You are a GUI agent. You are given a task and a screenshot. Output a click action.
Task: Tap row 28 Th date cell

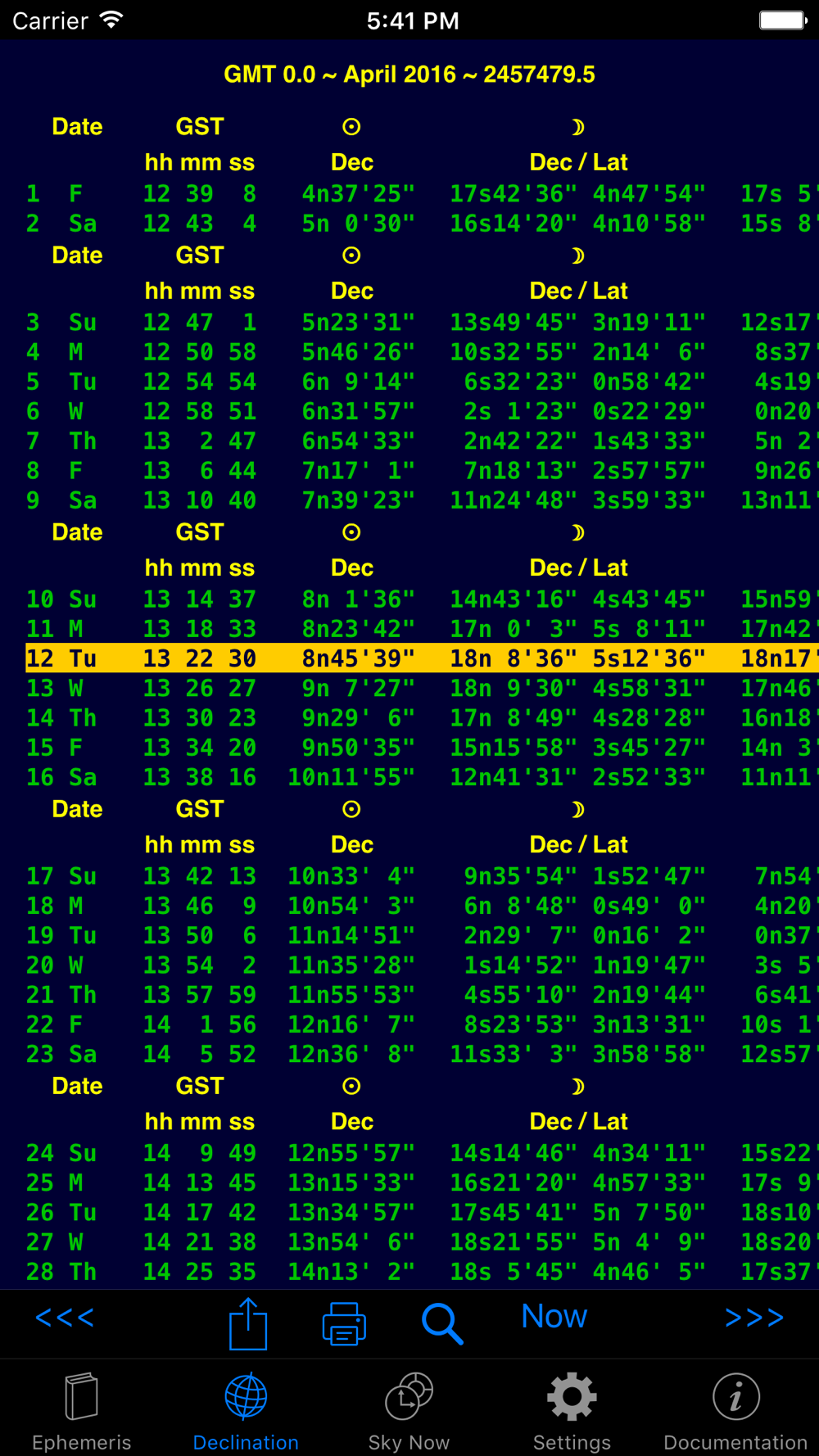61,1272
